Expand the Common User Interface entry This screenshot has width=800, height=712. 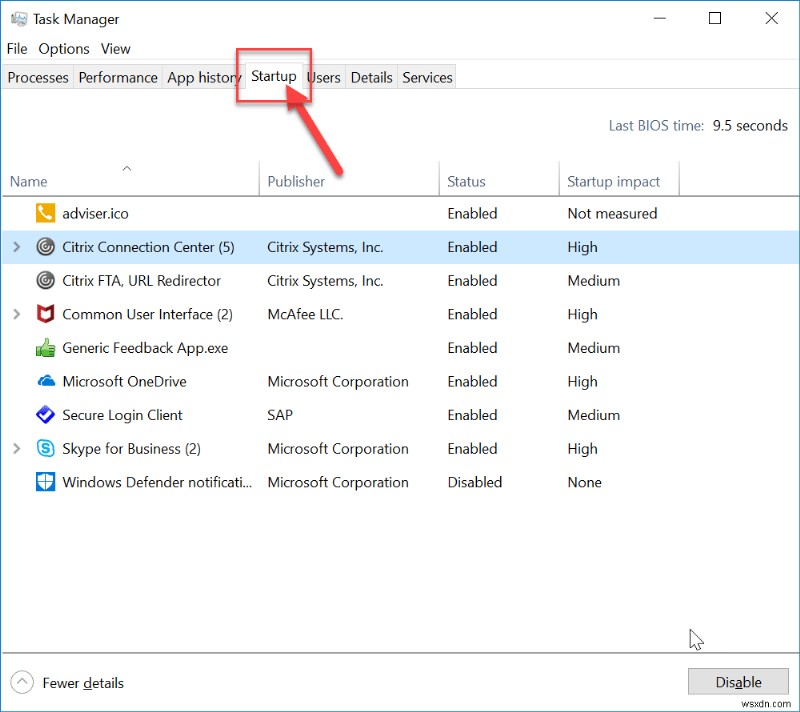17,314
